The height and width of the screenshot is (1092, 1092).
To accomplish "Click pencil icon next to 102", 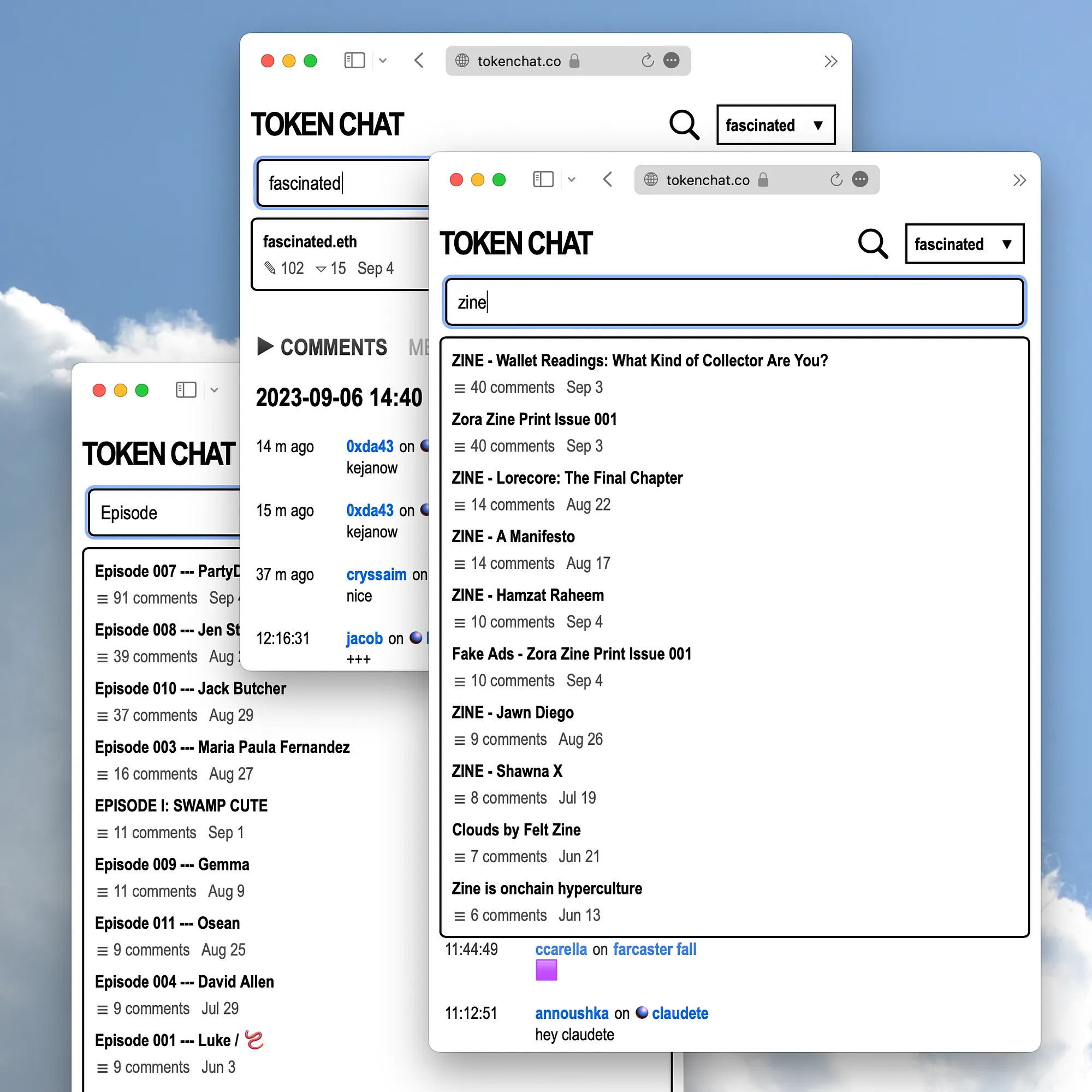I will pyautogui.click(x=270, y=268).
